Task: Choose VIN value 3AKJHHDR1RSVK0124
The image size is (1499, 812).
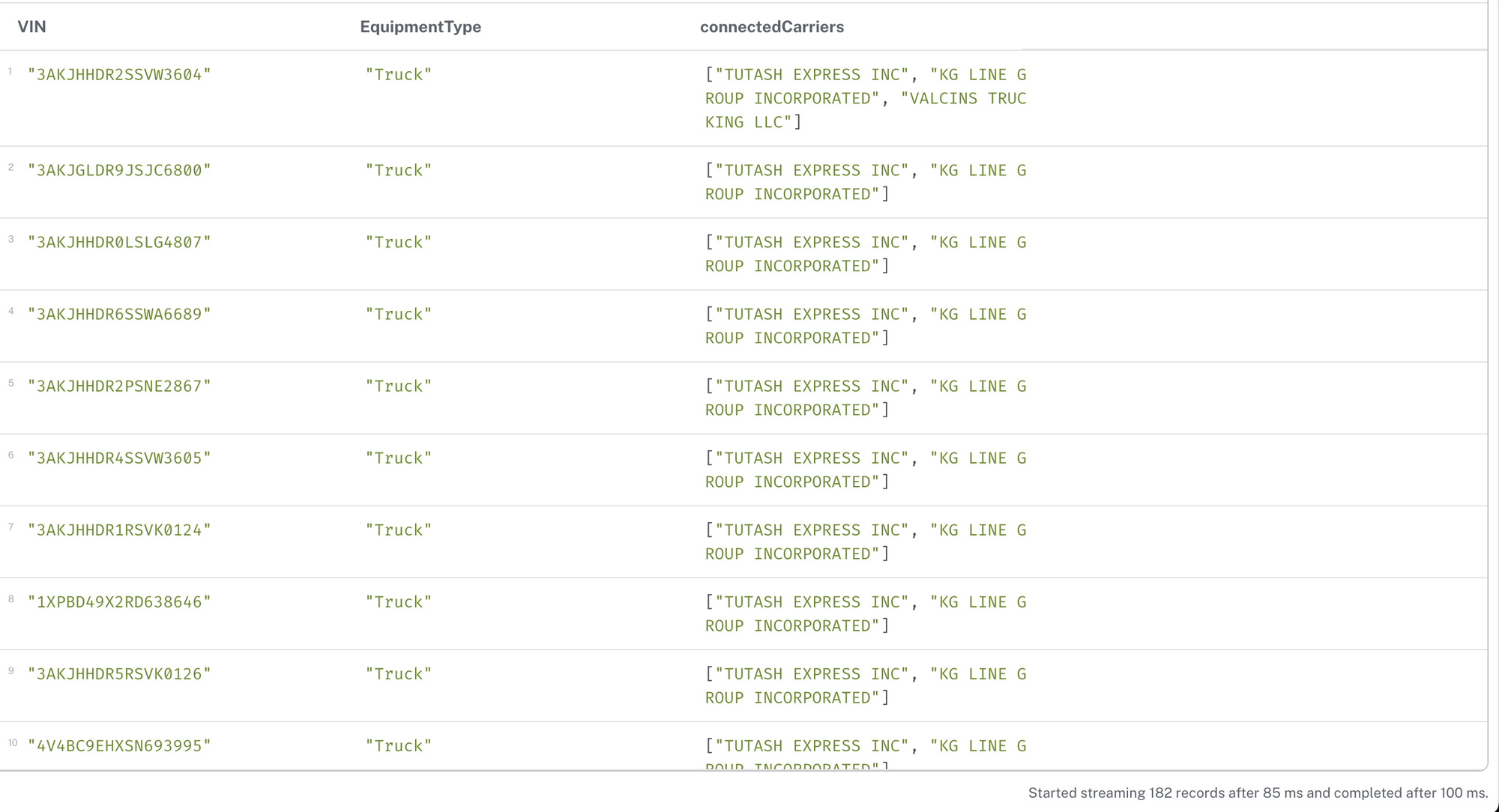Action: pos(119,530)
